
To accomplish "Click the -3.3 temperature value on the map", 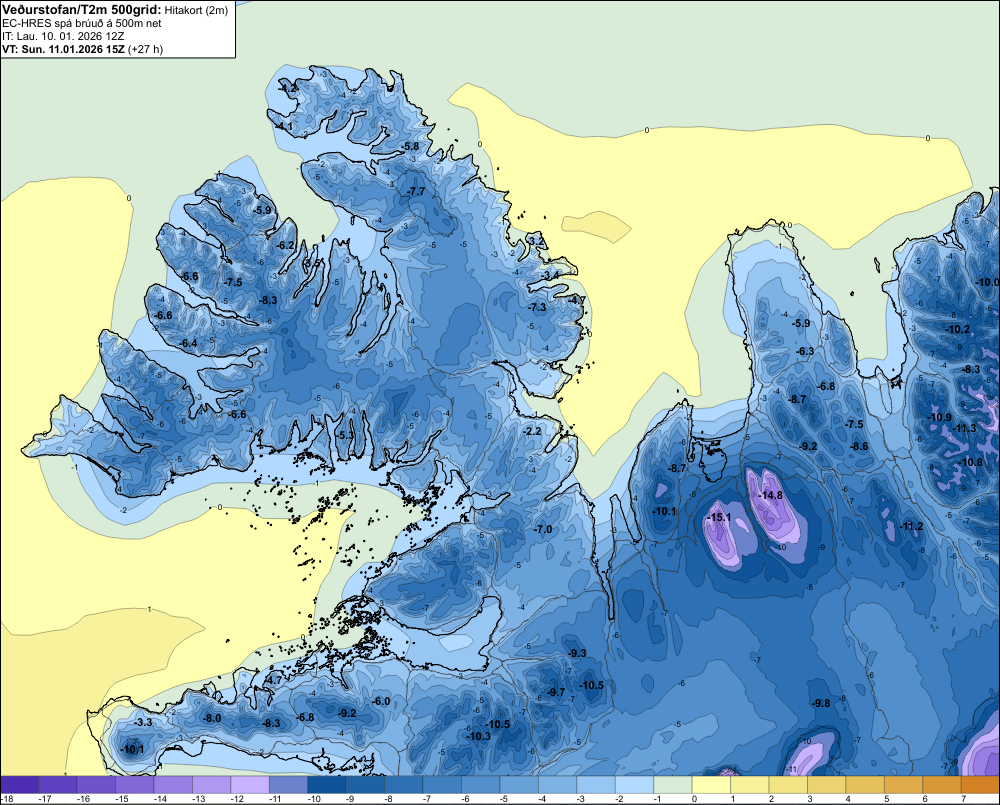I will click(143, 723).
